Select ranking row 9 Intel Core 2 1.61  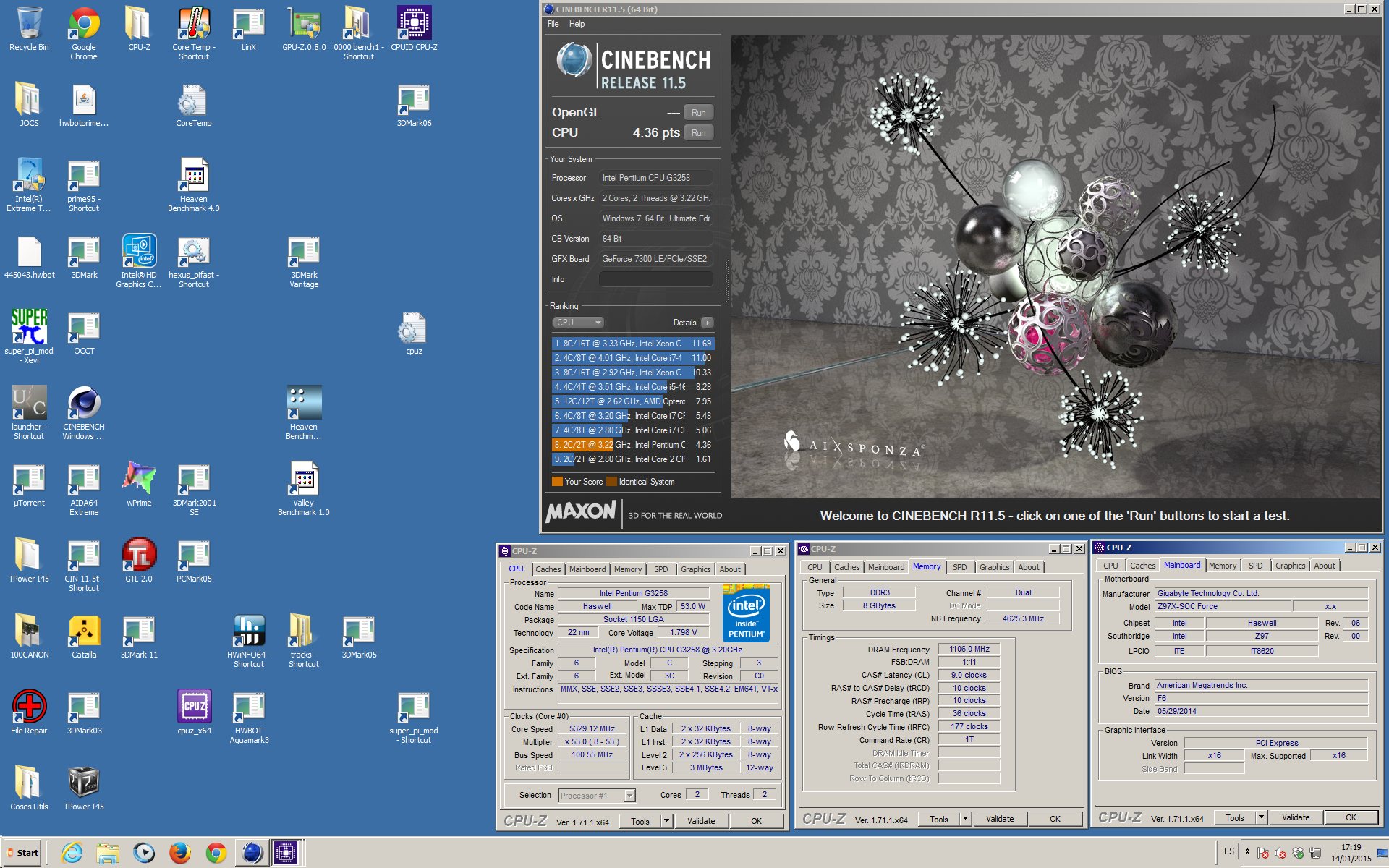pos(633,459)
